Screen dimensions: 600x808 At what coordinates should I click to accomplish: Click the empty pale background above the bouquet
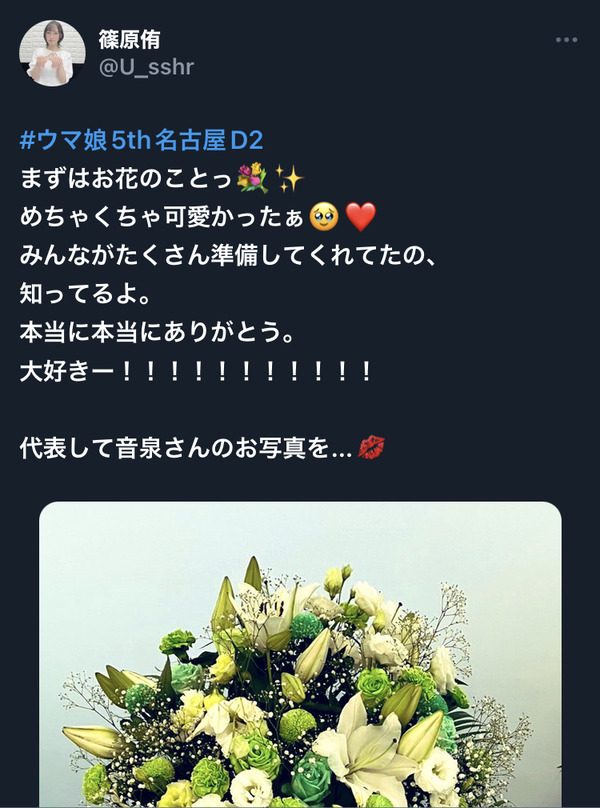pos(299,536)
